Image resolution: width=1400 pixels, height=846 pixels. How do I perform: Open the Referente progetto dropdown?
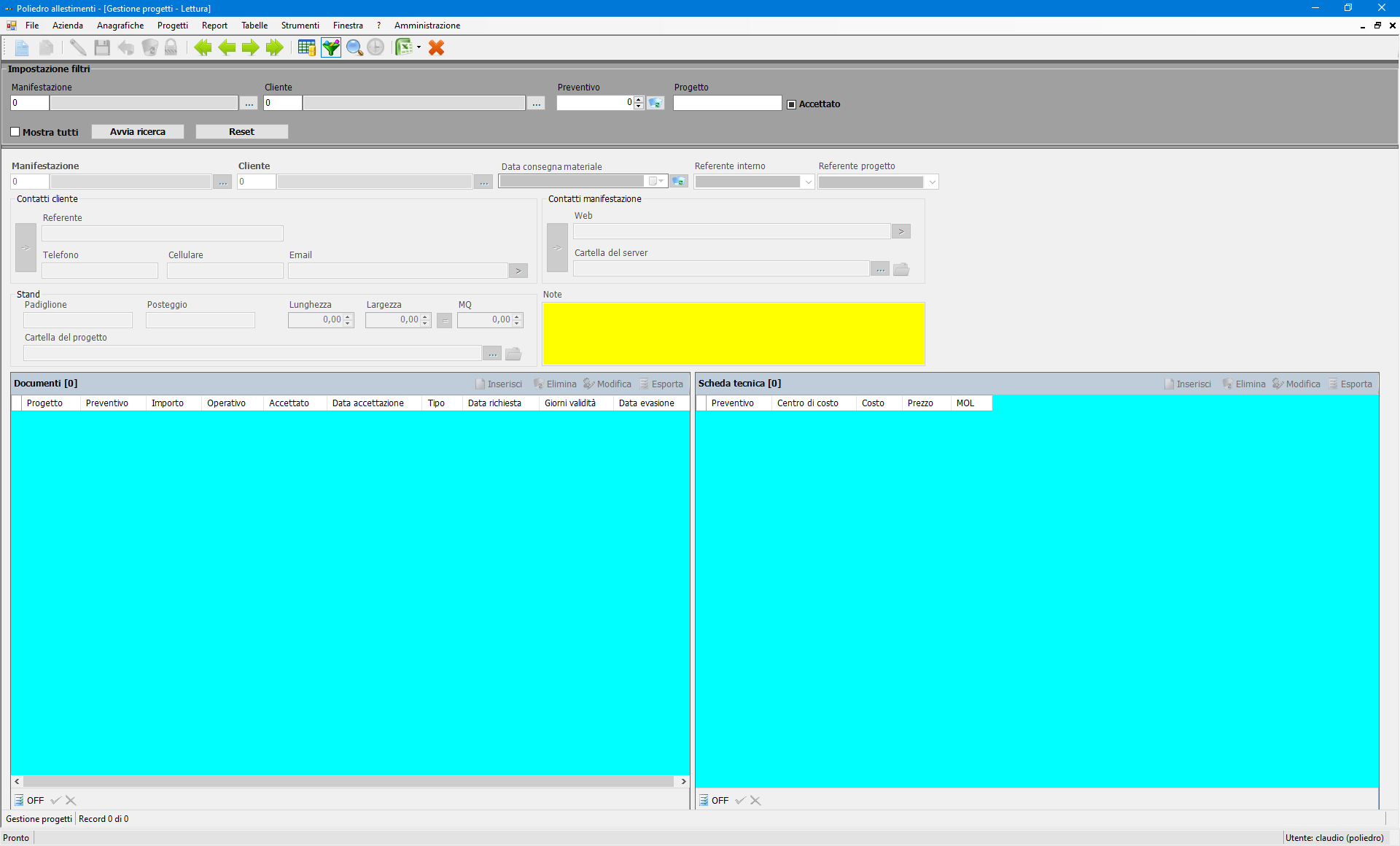click(932, 182)
